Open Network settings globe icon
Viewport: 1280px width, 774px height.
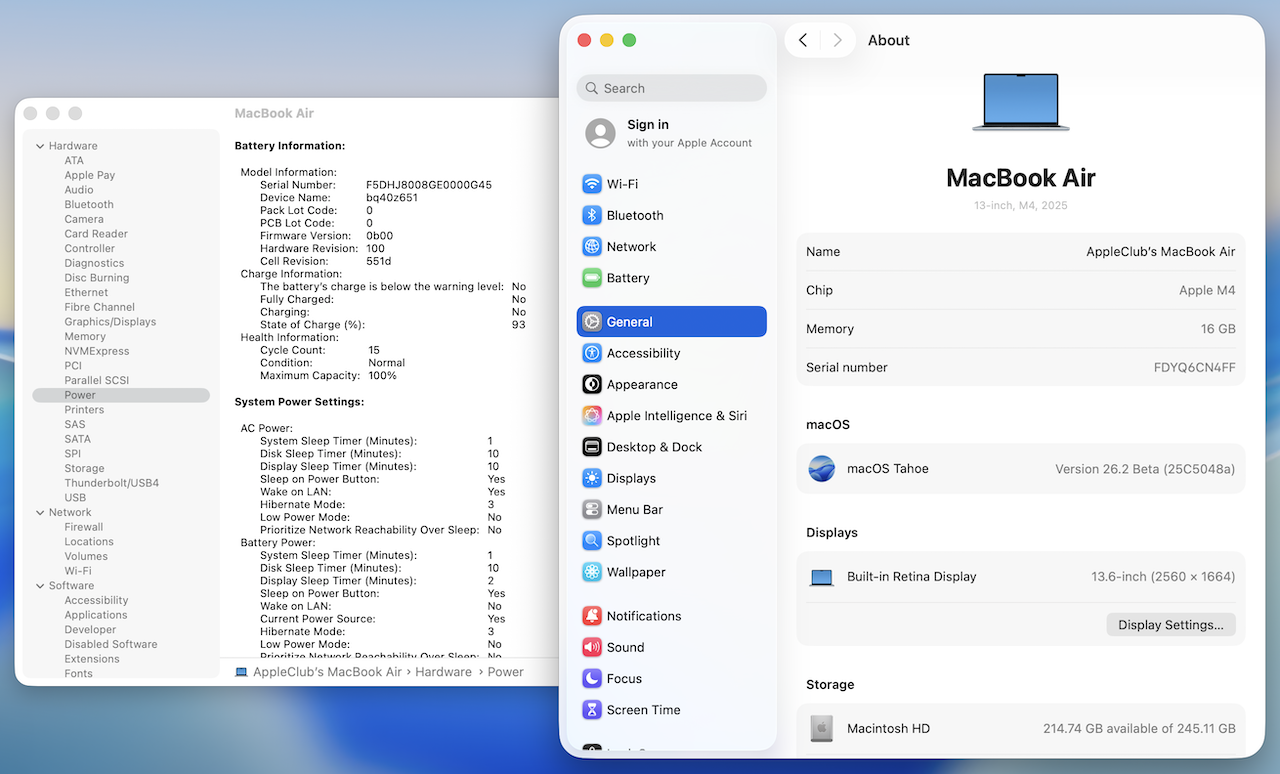[x=592, y=247]
